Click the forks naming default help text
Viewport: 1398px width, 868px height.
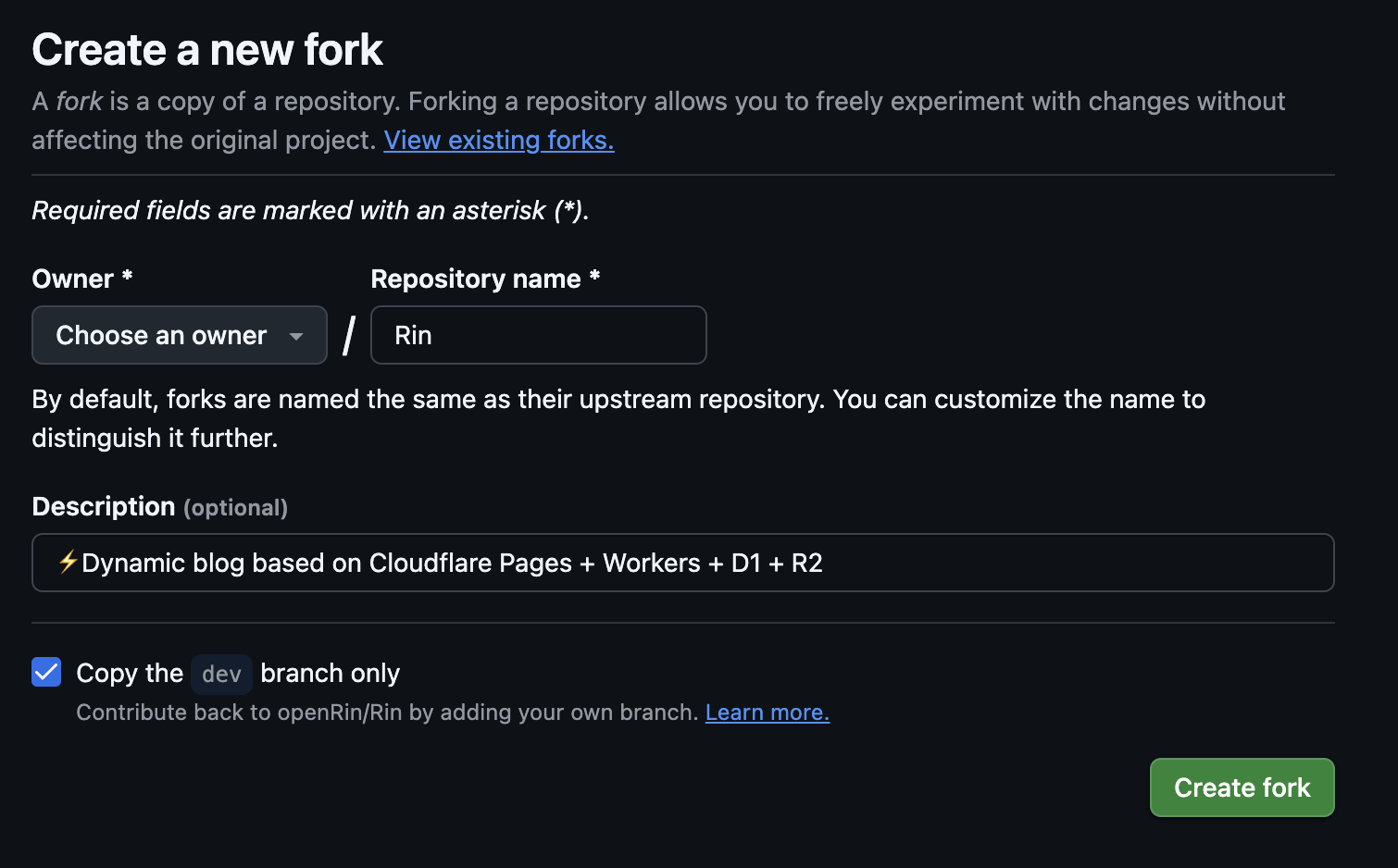coord(618,418)
